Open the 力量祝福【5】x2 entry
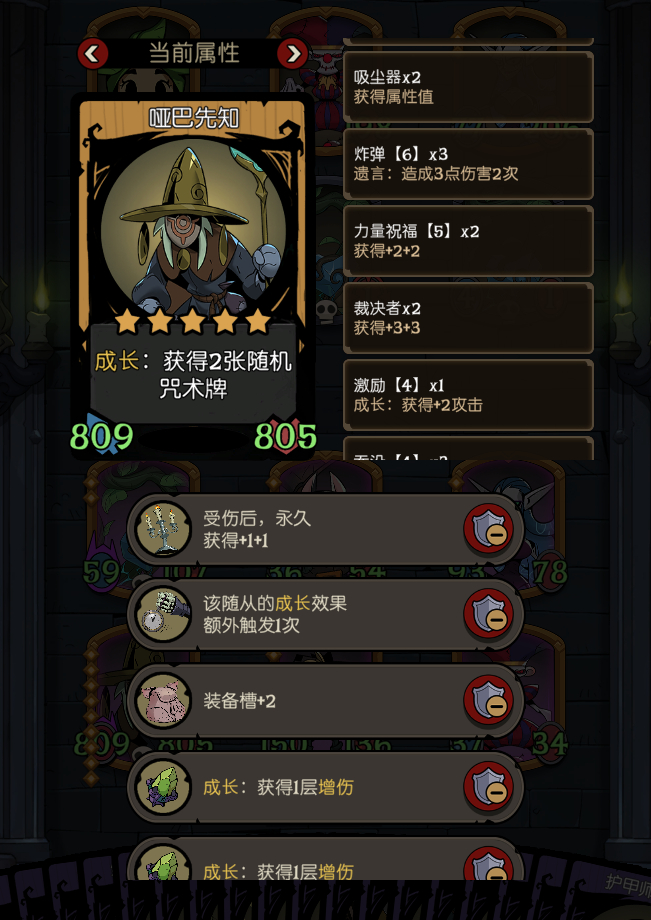 (468, 241)
